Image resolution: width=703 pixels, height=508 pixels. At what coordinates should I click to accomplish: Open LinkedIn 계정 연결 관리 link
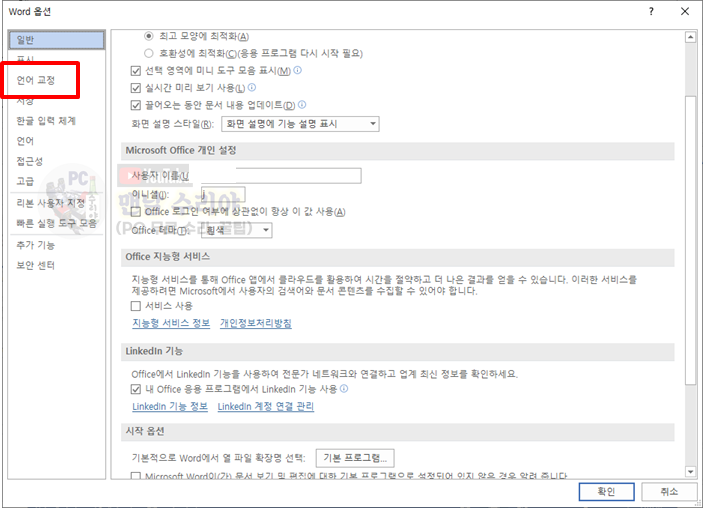(266, 407)
